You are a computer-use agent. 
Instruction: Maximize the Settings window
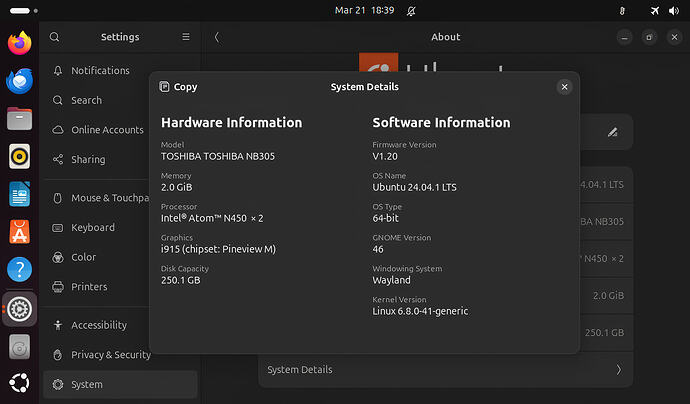tap(649, 37)
